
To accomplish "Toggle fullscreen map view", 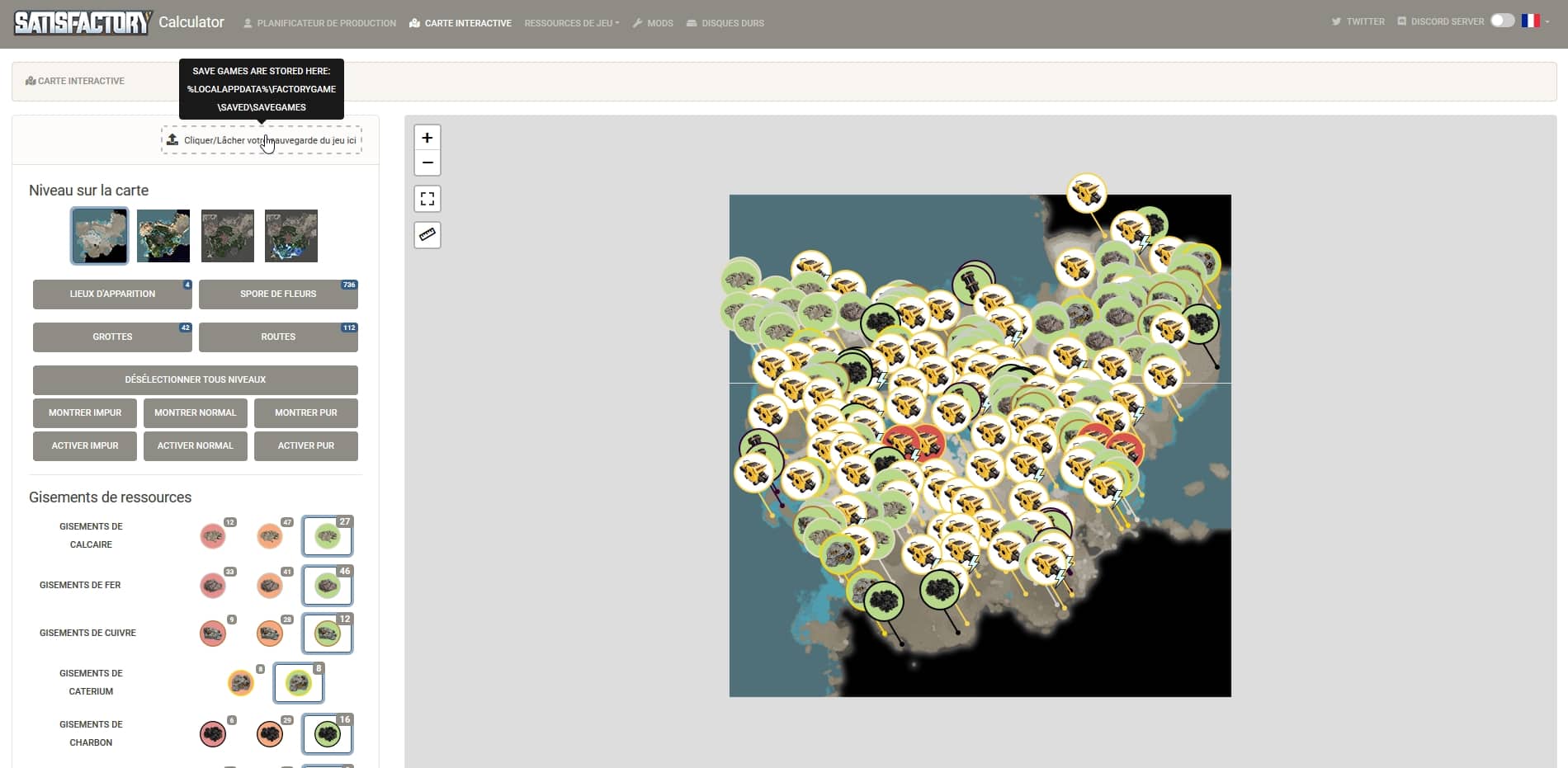I will 427,199.
